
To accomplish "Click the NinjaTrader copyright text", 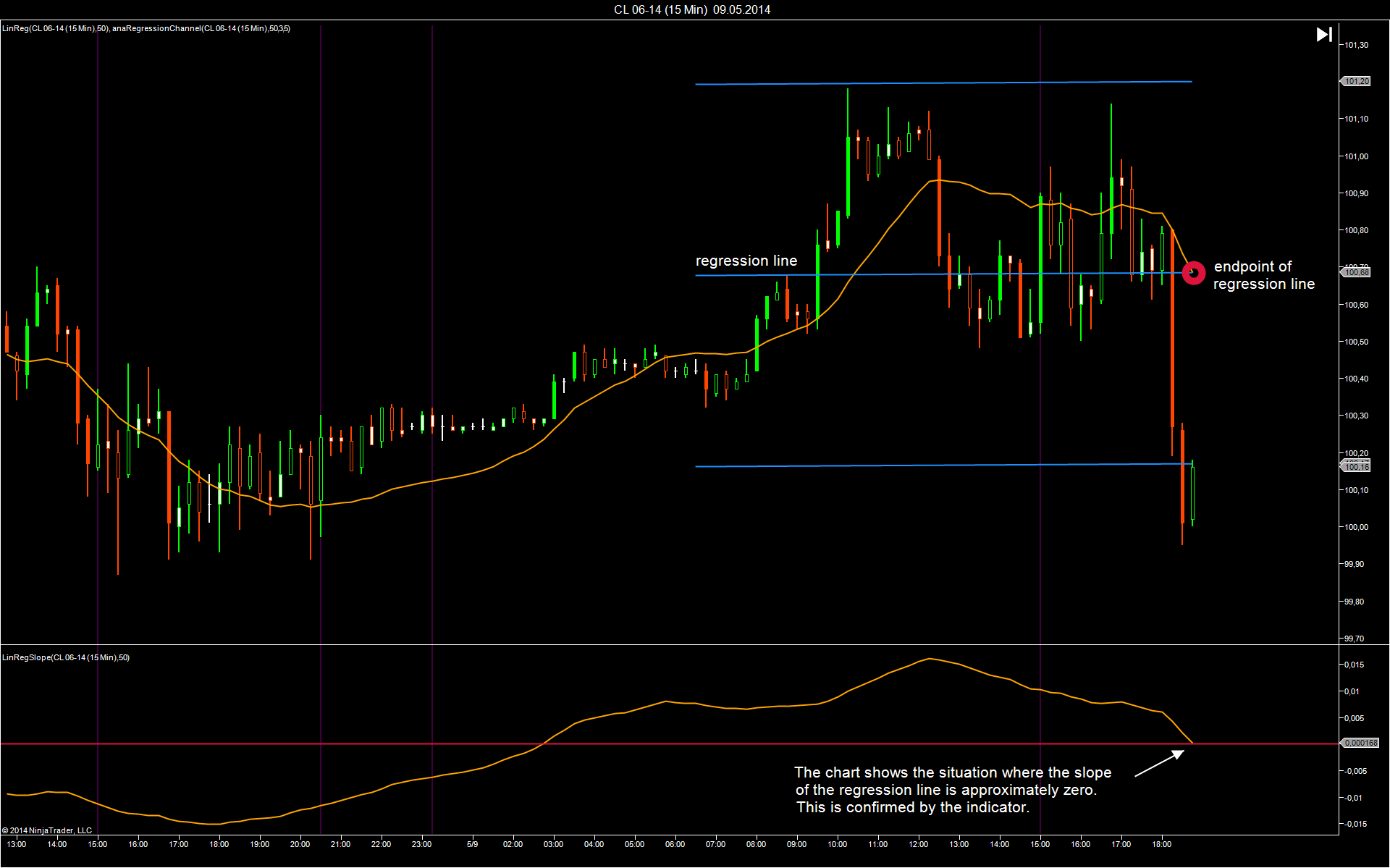I will point(47,830).
